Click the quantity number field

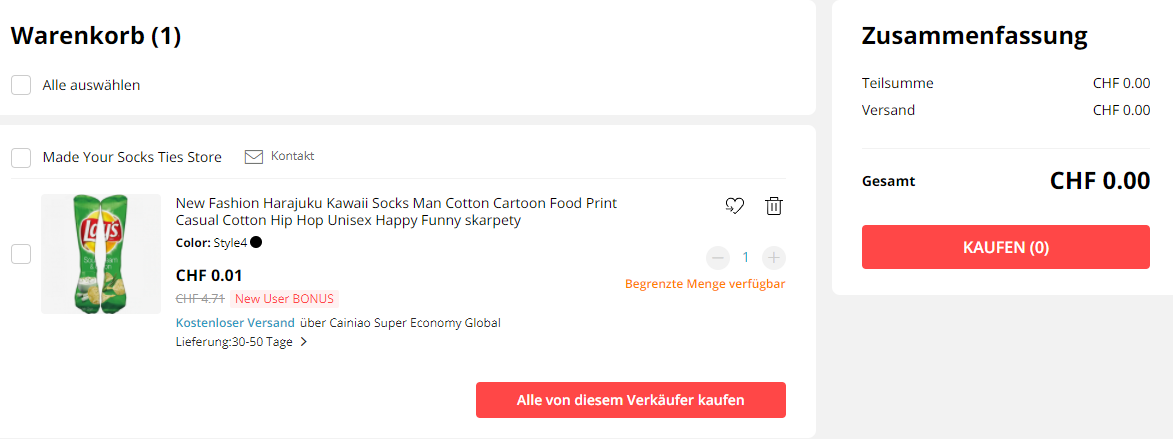click(x=746, y=258)
